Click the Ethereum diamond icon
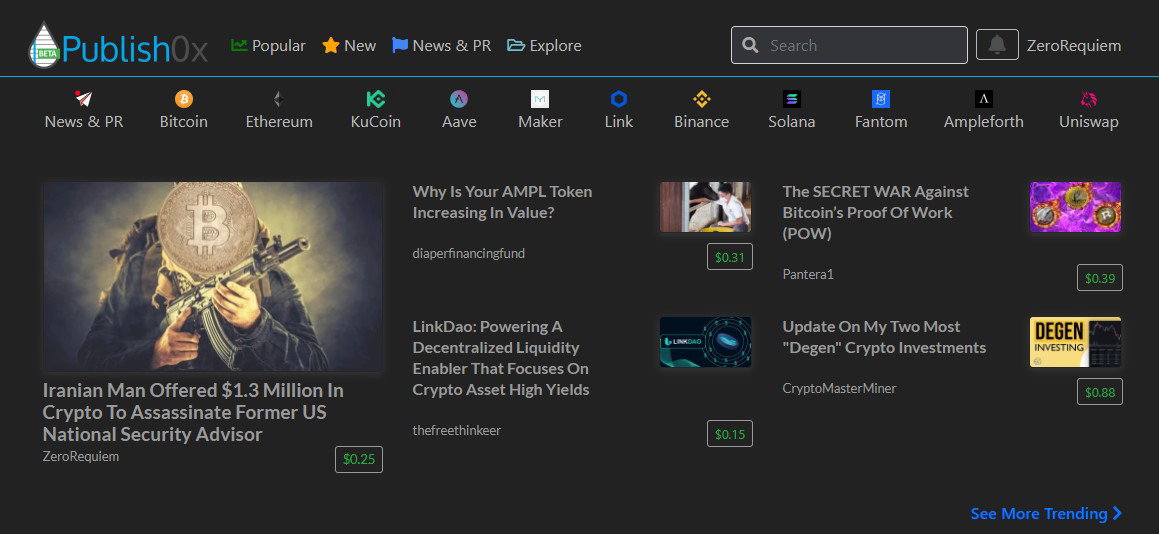Viewport: 1159px width, 534px height. [279, 99]
